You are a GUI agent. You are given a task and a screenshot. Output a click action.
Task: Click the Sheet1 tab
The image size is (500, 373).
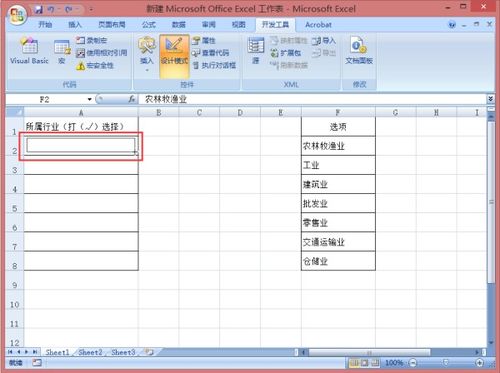57,352
